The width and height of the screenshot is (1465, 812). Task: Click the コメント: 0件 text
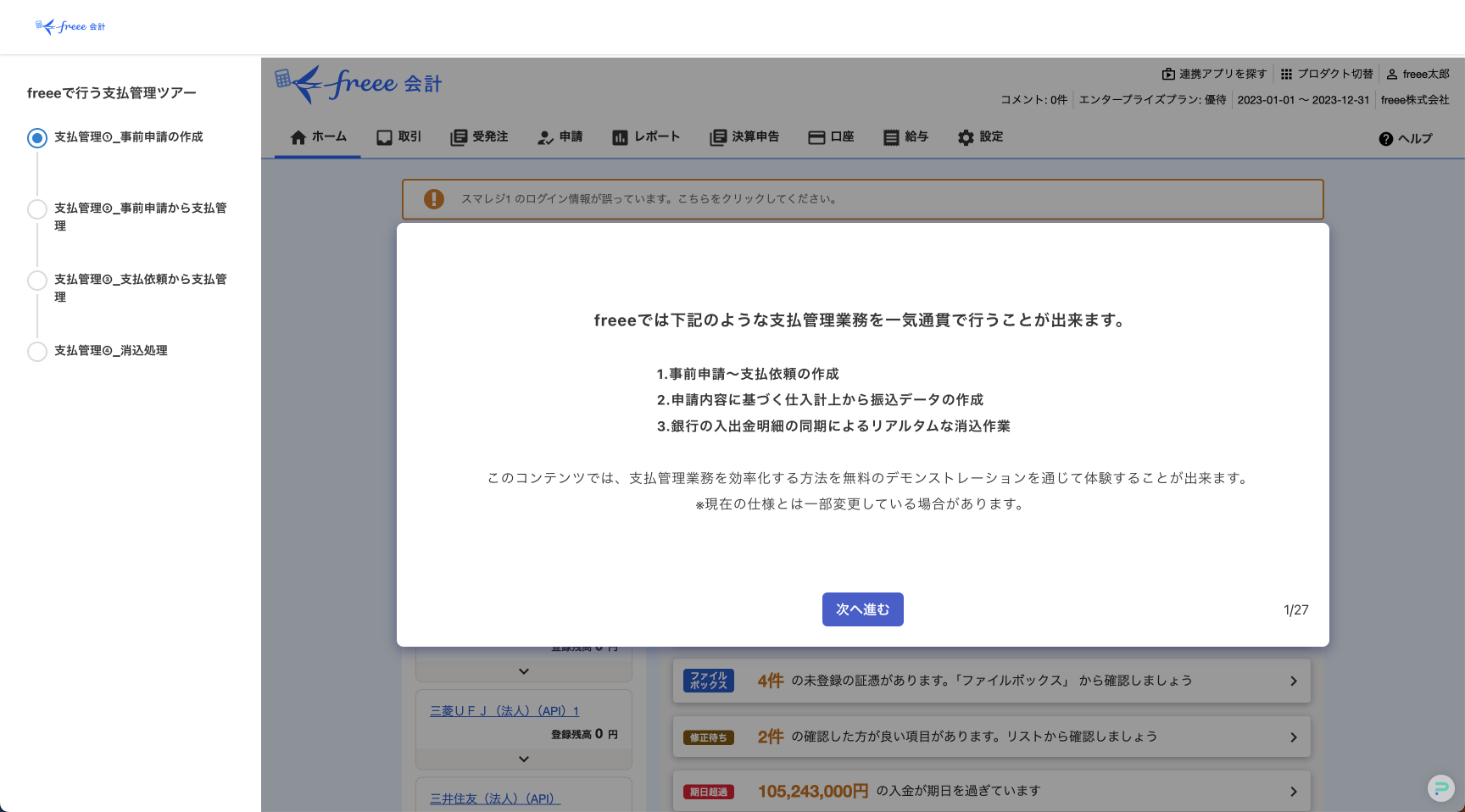click(x=1034, y=100)
